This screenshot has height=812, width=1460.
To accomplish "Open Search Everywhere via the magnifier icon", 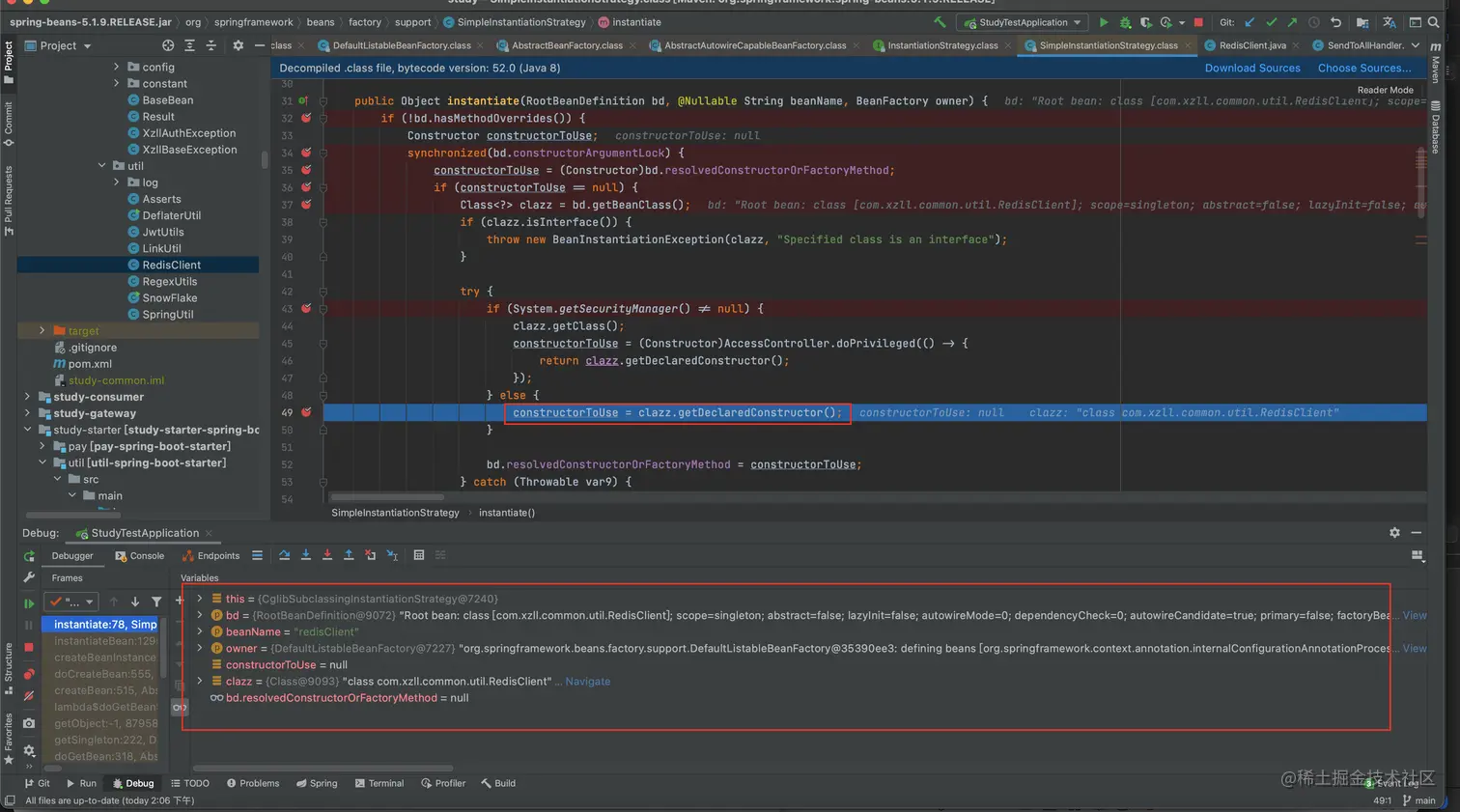I will pyautogui.click(x=1434, y=22).
